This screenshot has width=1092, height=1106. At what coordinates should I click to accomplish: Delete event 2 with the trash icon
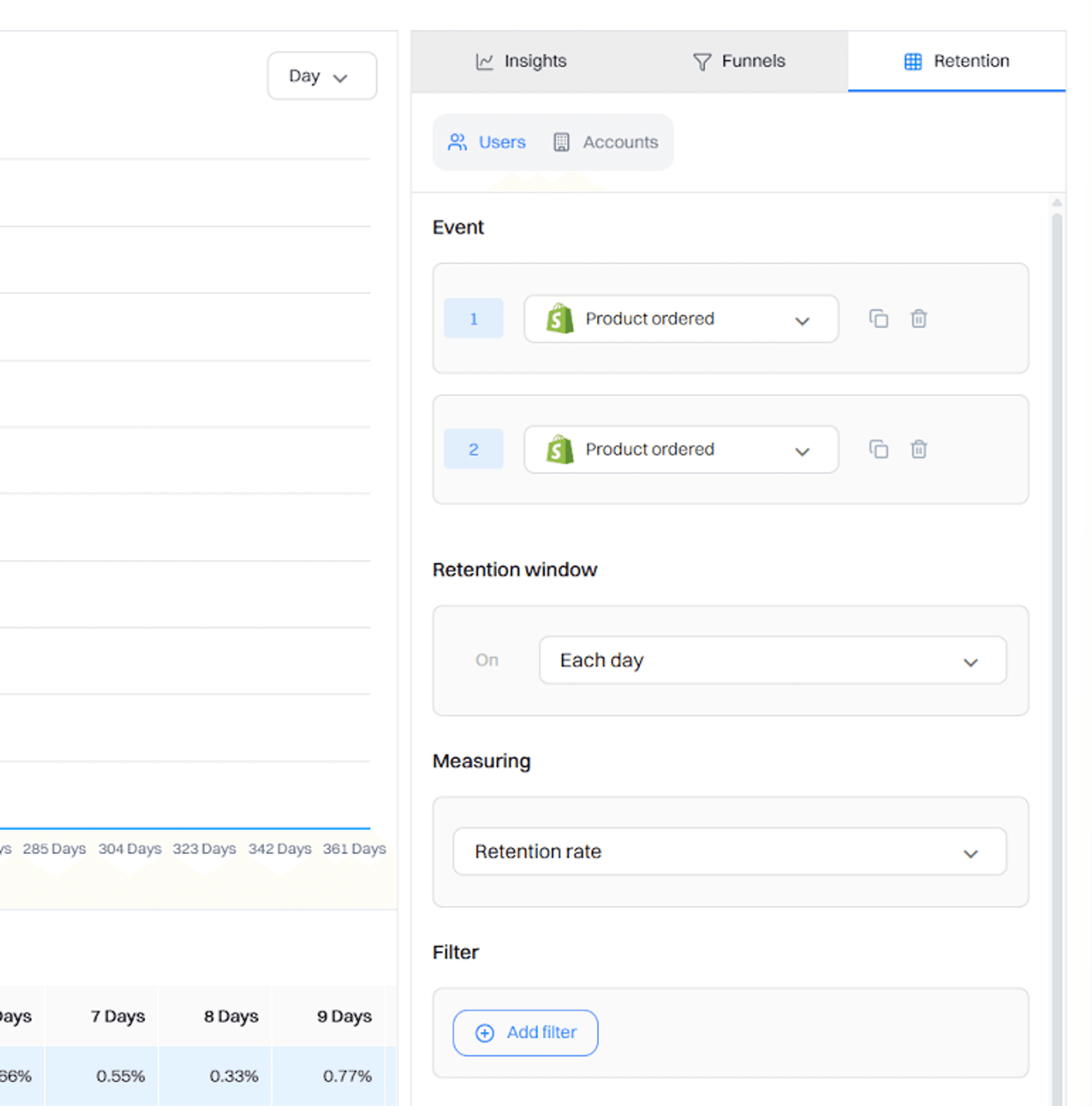click(x=919, y=449)
